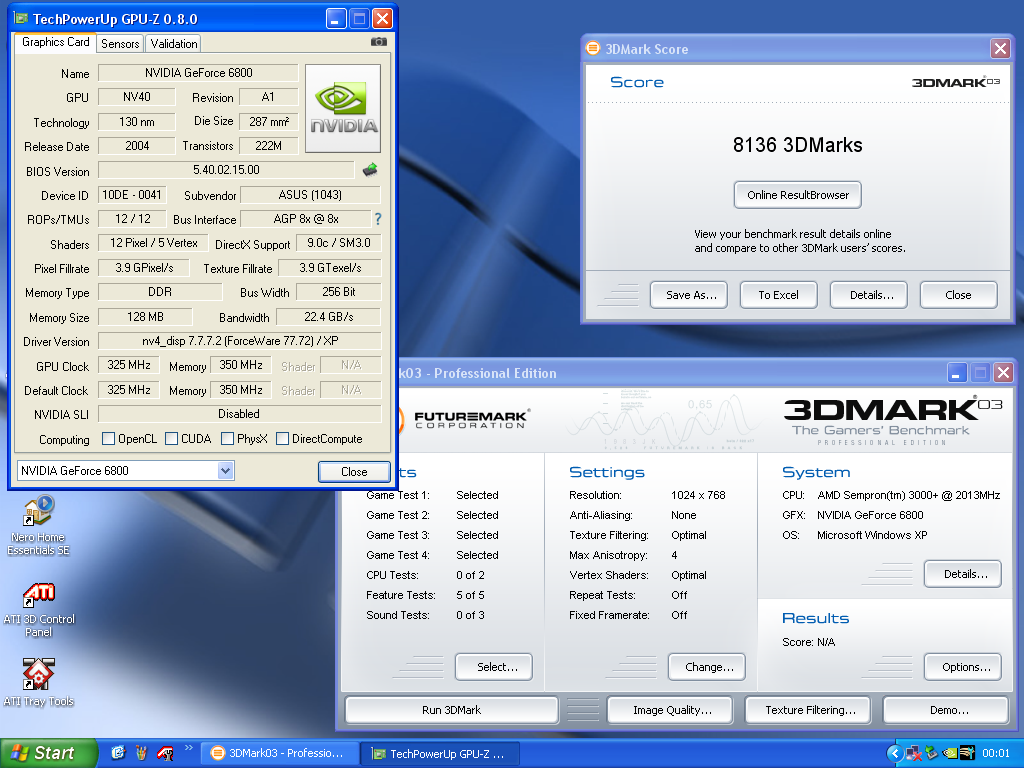Click the Bandwidth 22.4 GB/s field
The width and height of the screenshot is (1024, 768).
click(328, 317)
